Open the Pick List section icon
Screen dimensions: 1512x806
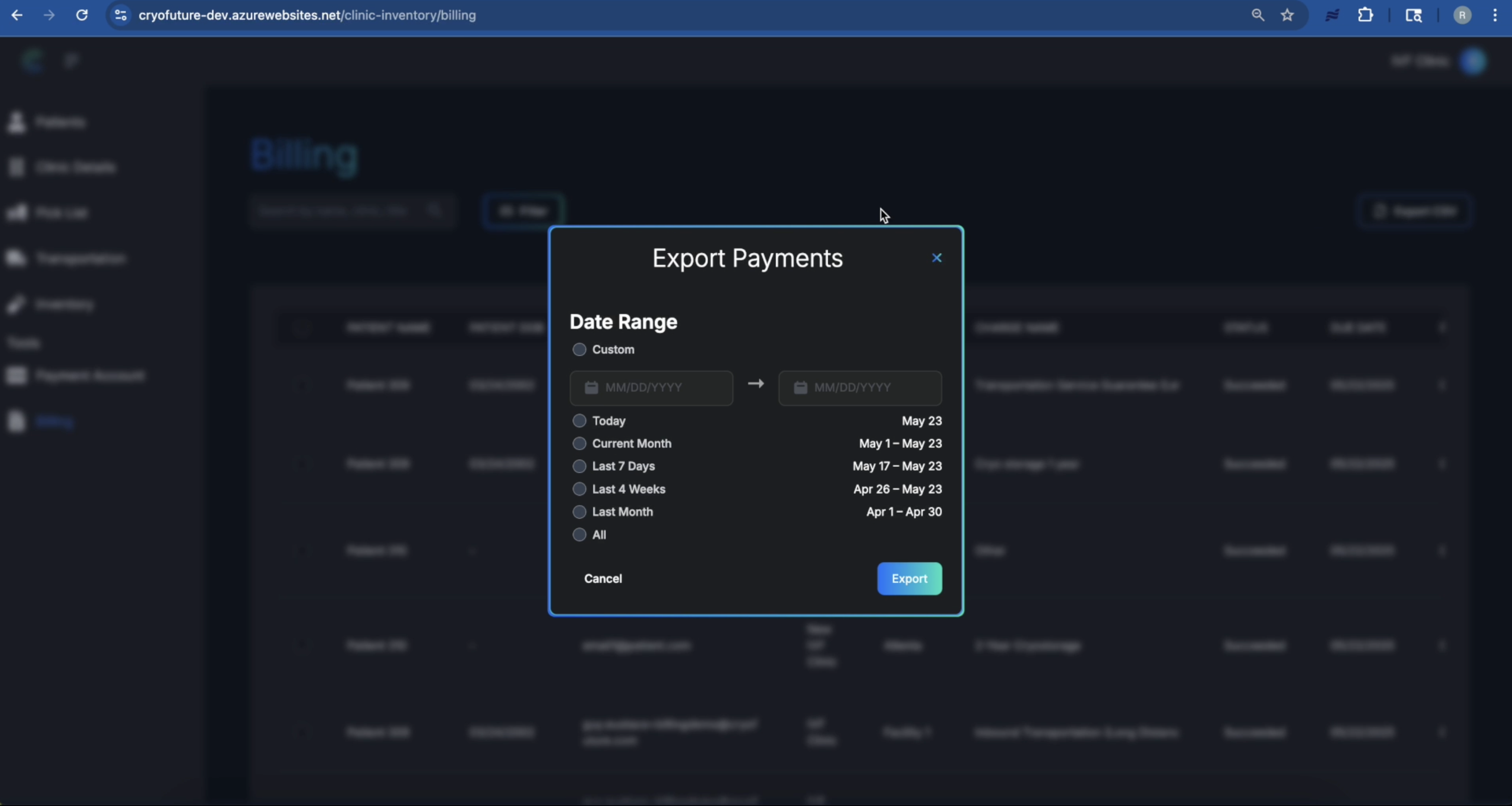tap(17, 212)
